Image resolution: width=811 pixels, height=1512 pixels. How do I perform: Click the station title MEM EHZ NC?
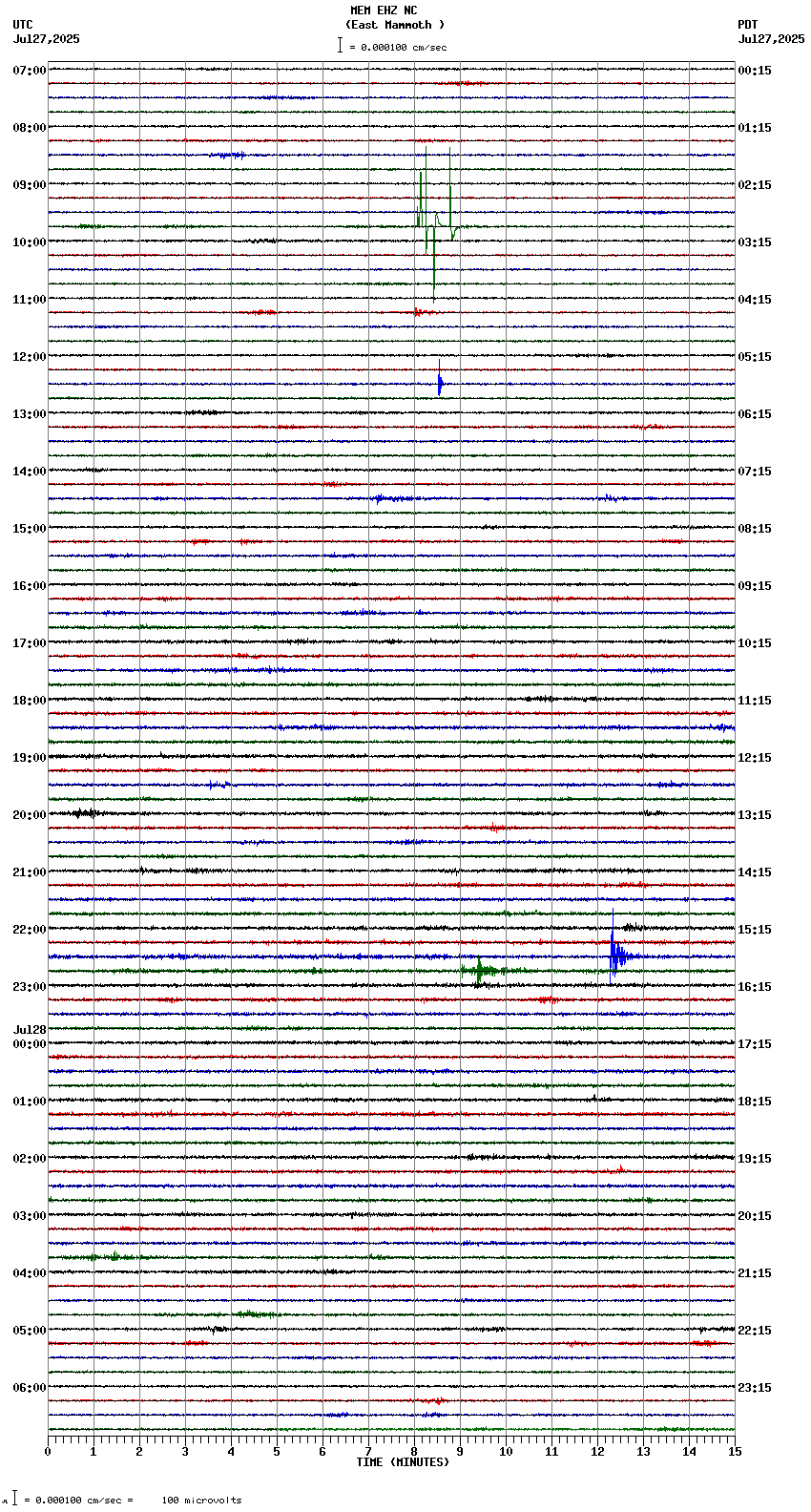[384, 10]
